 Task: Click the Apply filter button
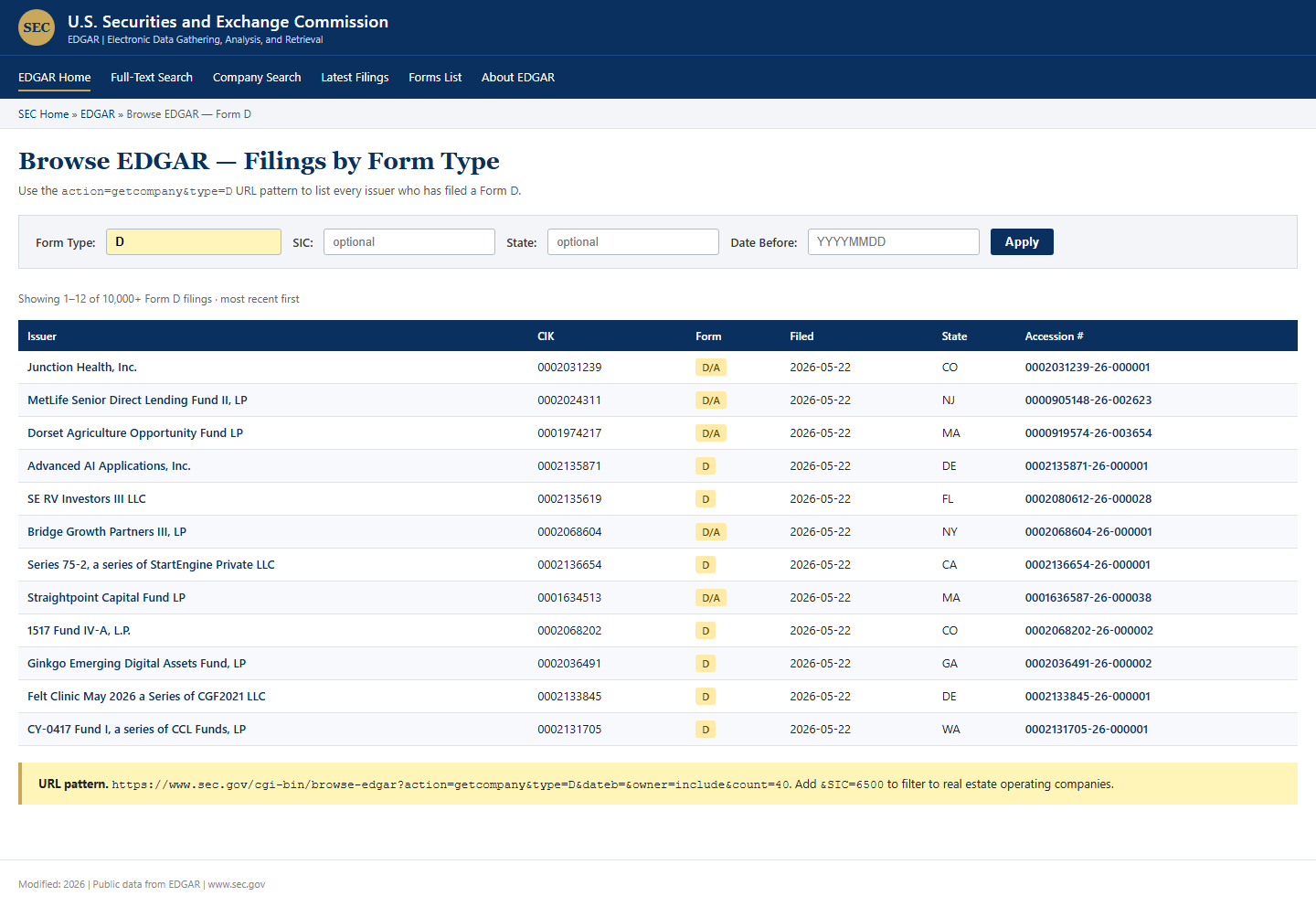(x=1022, y=241)
